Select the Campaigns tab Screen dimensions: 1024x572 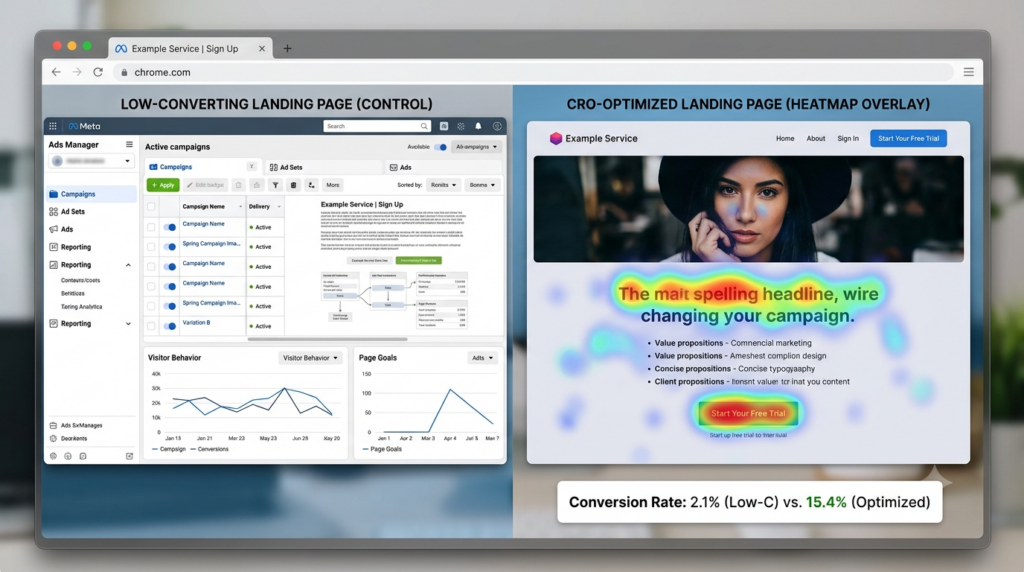(202, 167)
